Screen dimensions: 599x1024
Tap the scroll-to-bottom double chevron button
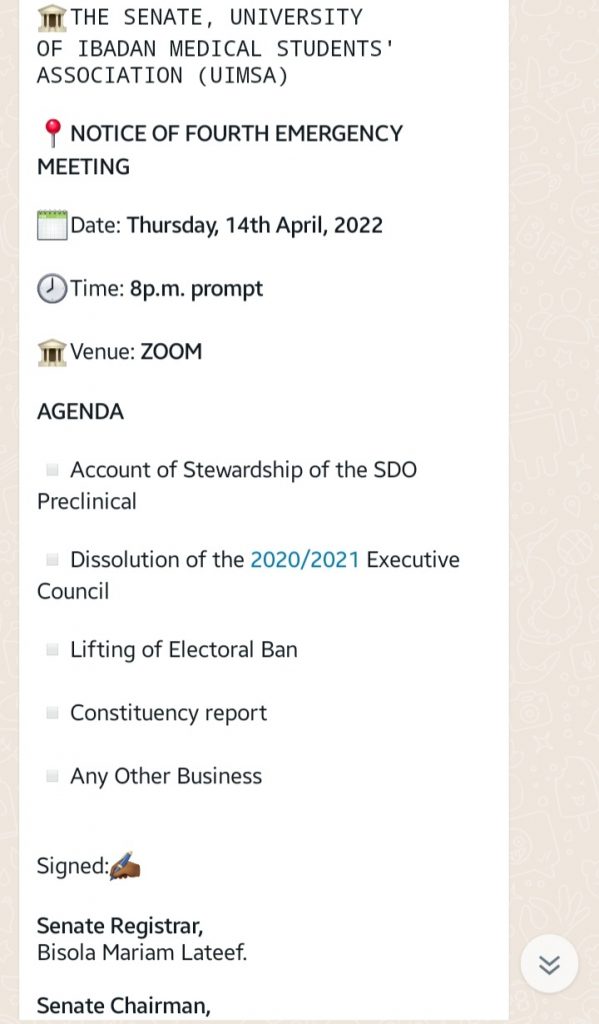tap(549, 965)
